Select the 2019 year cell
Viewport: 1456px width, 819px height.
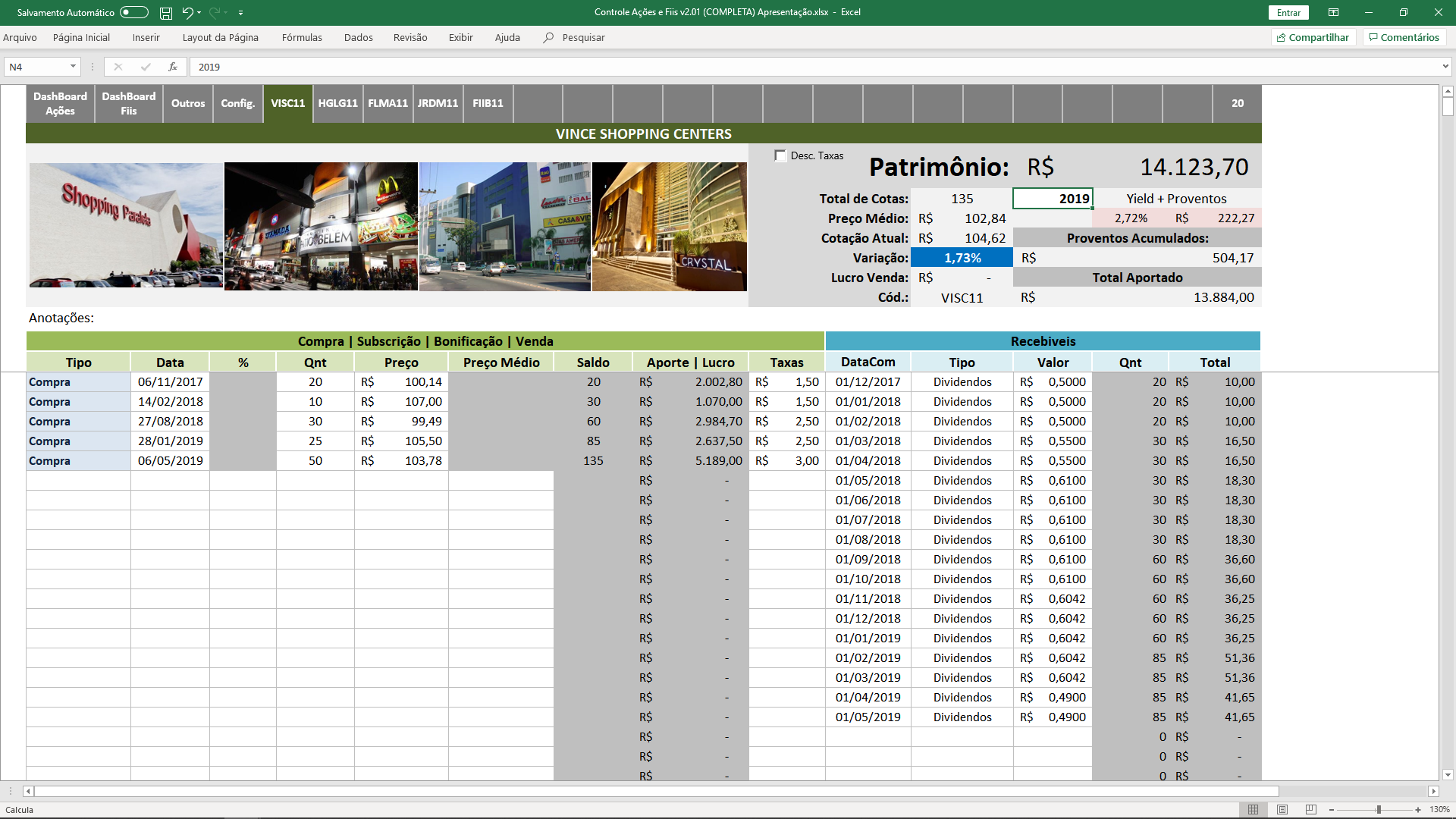pos(1053,199)
